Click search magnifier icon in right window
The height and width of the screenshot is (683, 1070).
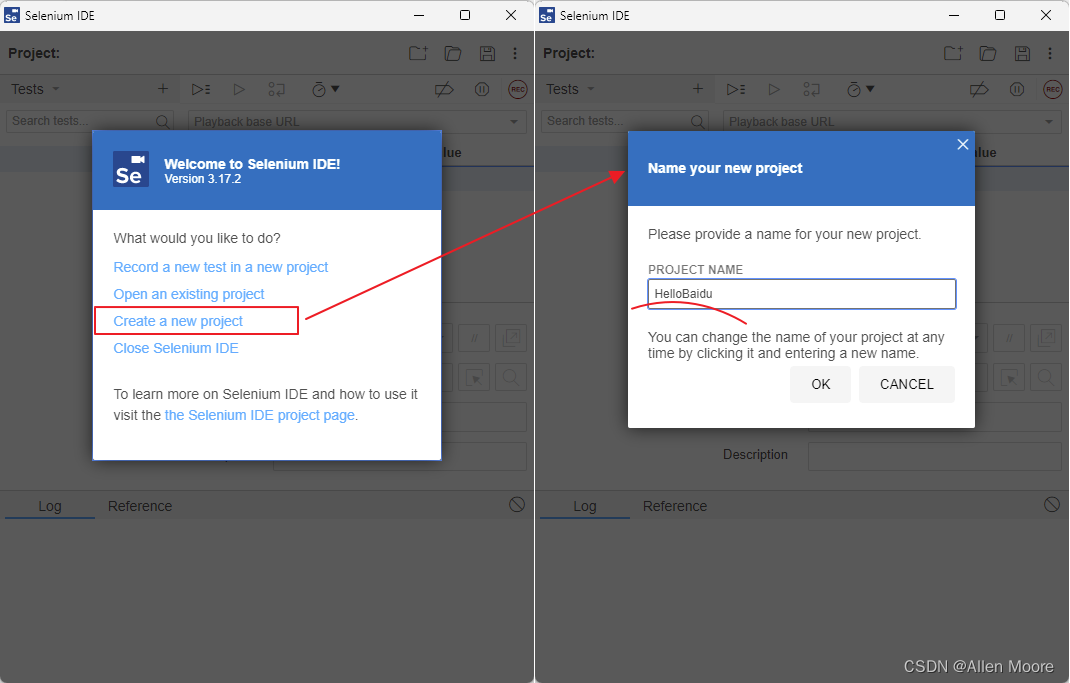tap(697, 121)
